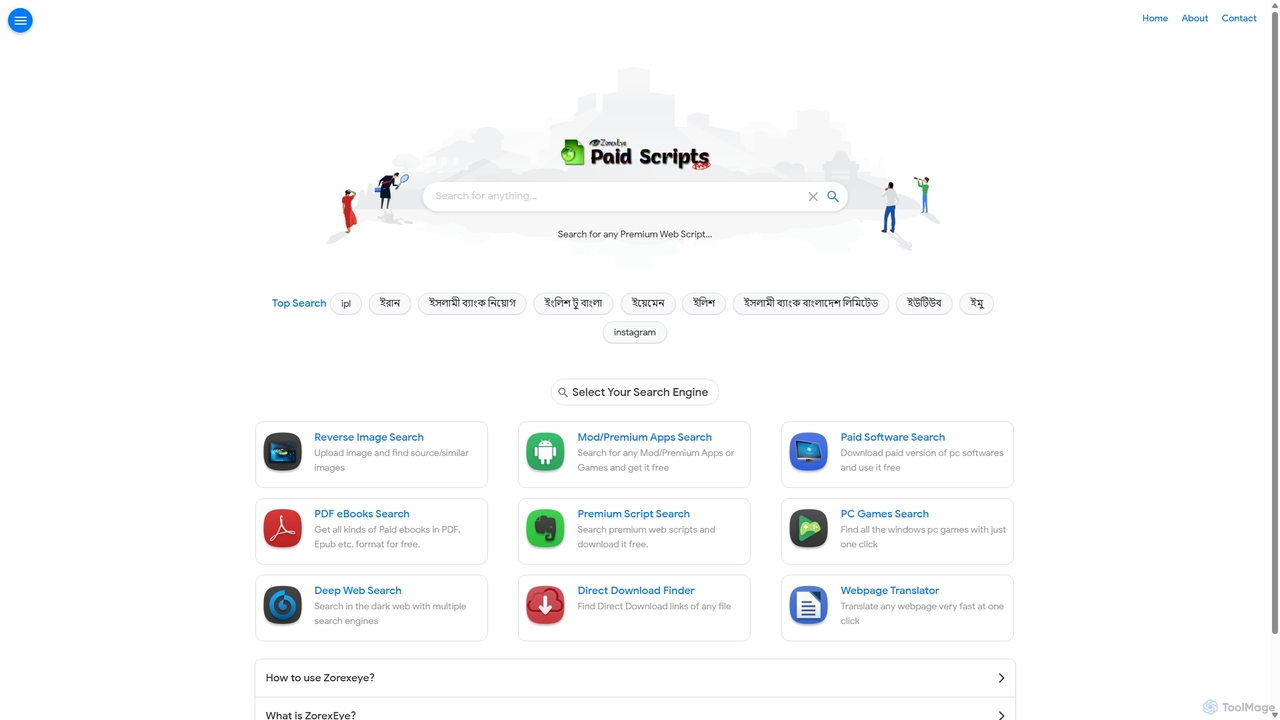
Task: Select the 'ipl' top search chip
Action: (346, 303)
